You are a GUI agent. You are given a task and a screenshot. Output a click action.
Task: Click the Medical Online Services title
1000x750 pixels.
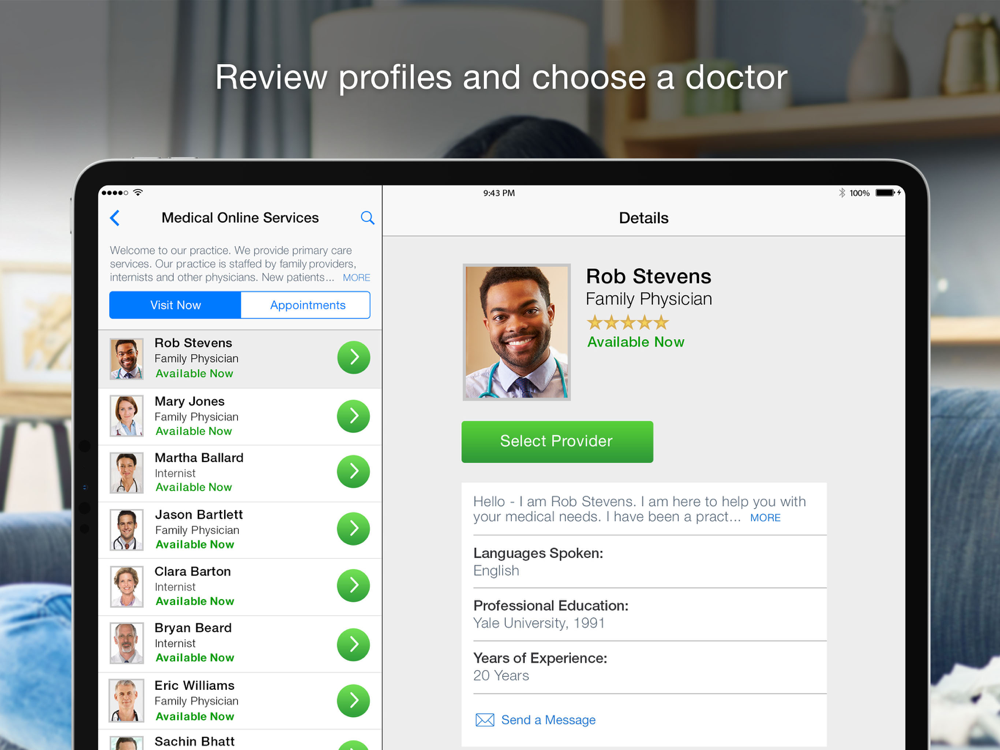pos(240,217)
